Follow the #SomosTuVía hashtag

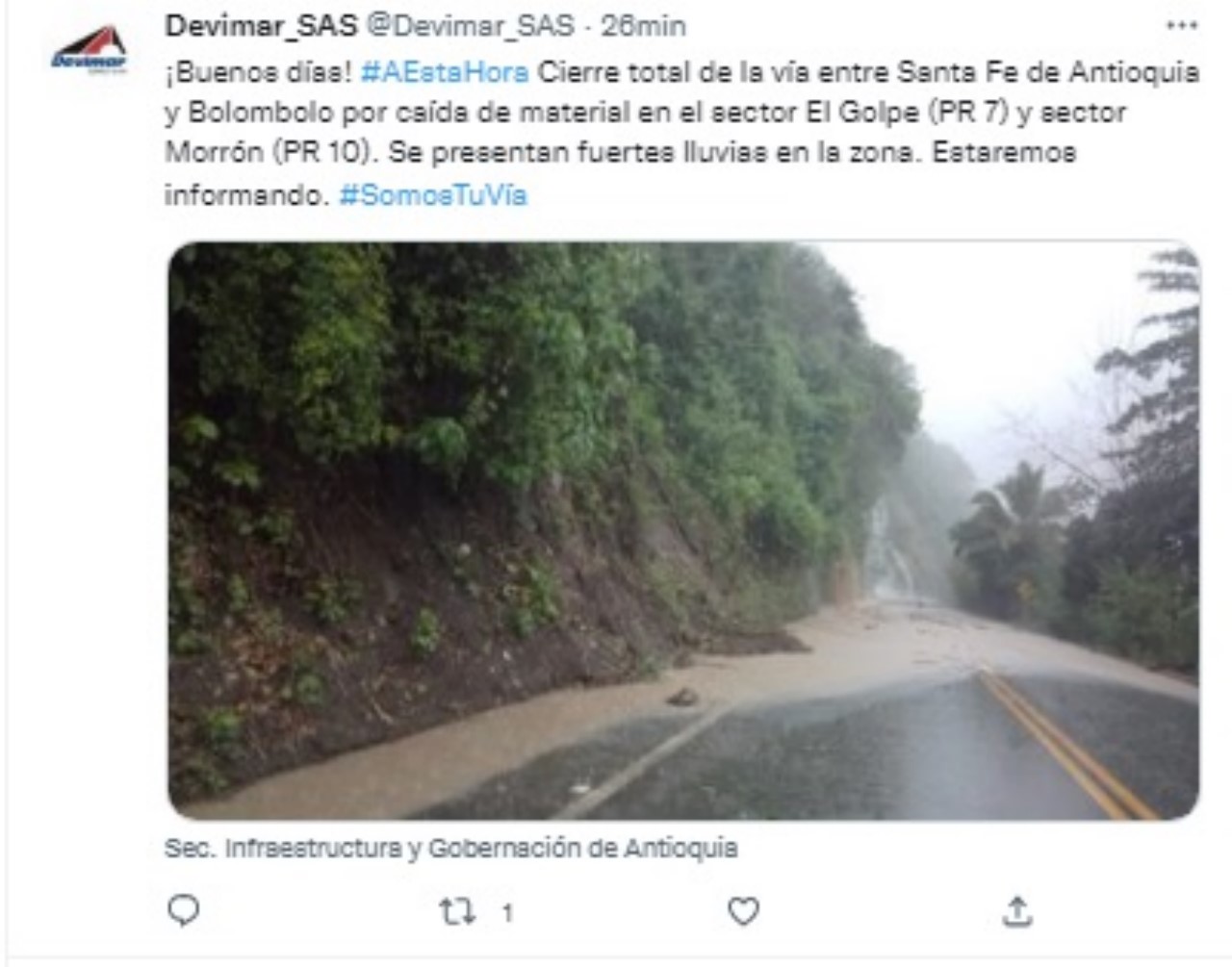click(x=433, y=195)
